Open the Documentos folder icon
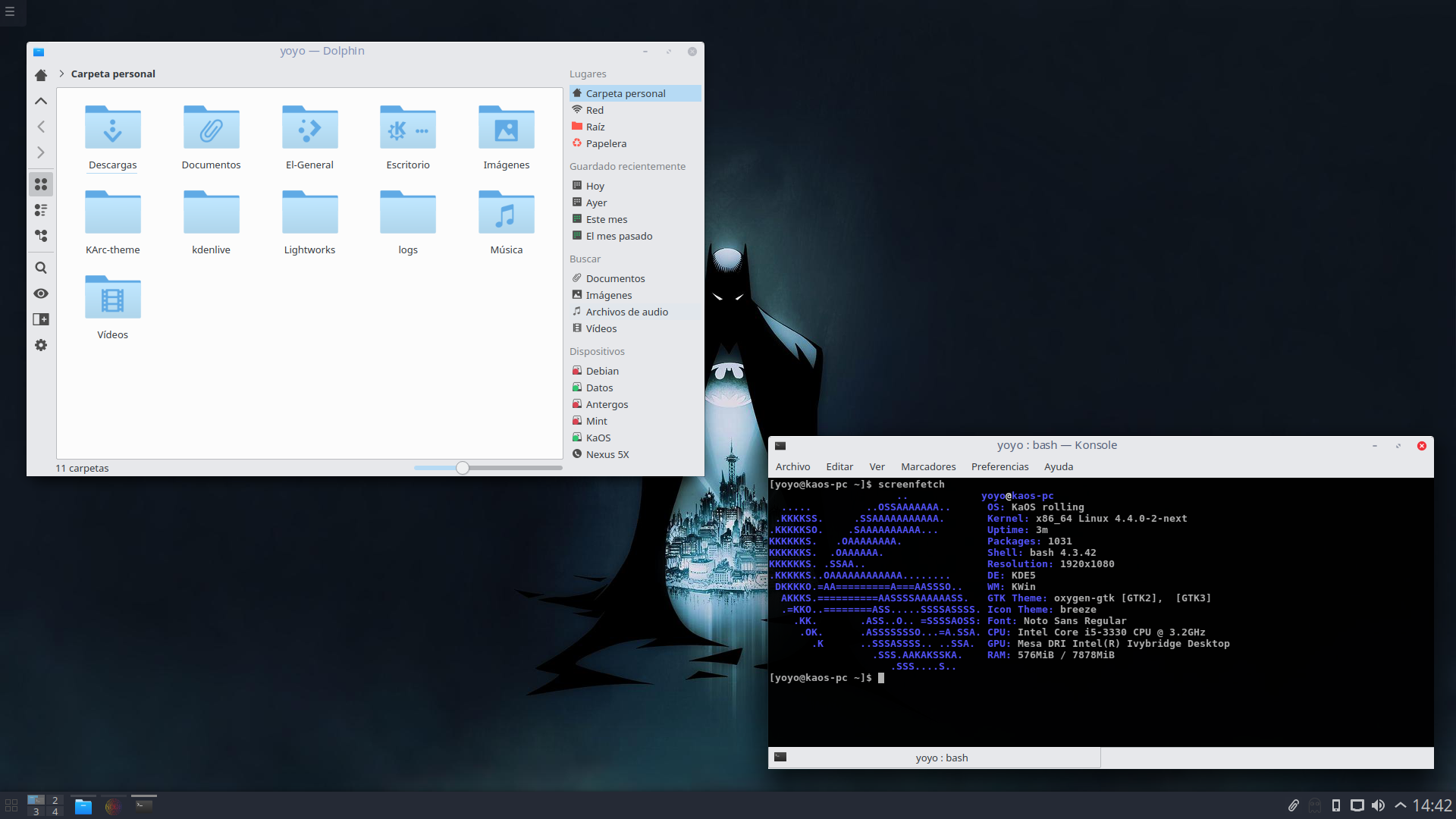This screenshot has width=1456, height=819. [x=212, y=127]
